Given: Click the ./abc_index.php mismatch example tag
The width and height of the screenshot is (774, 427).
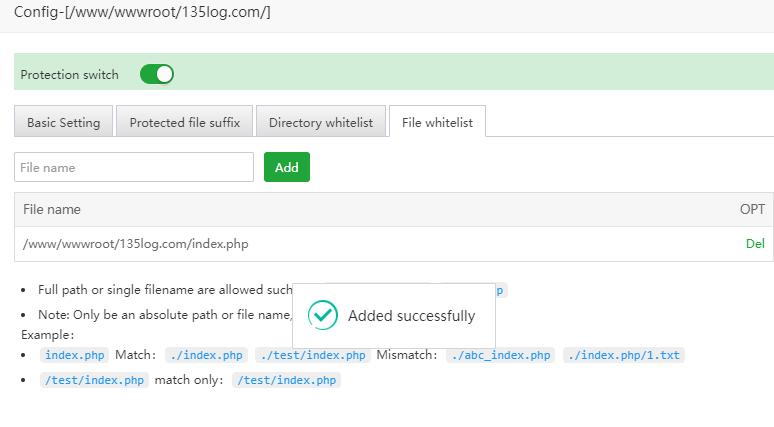Looking at the screenshot, I should [x=501, y=355].
